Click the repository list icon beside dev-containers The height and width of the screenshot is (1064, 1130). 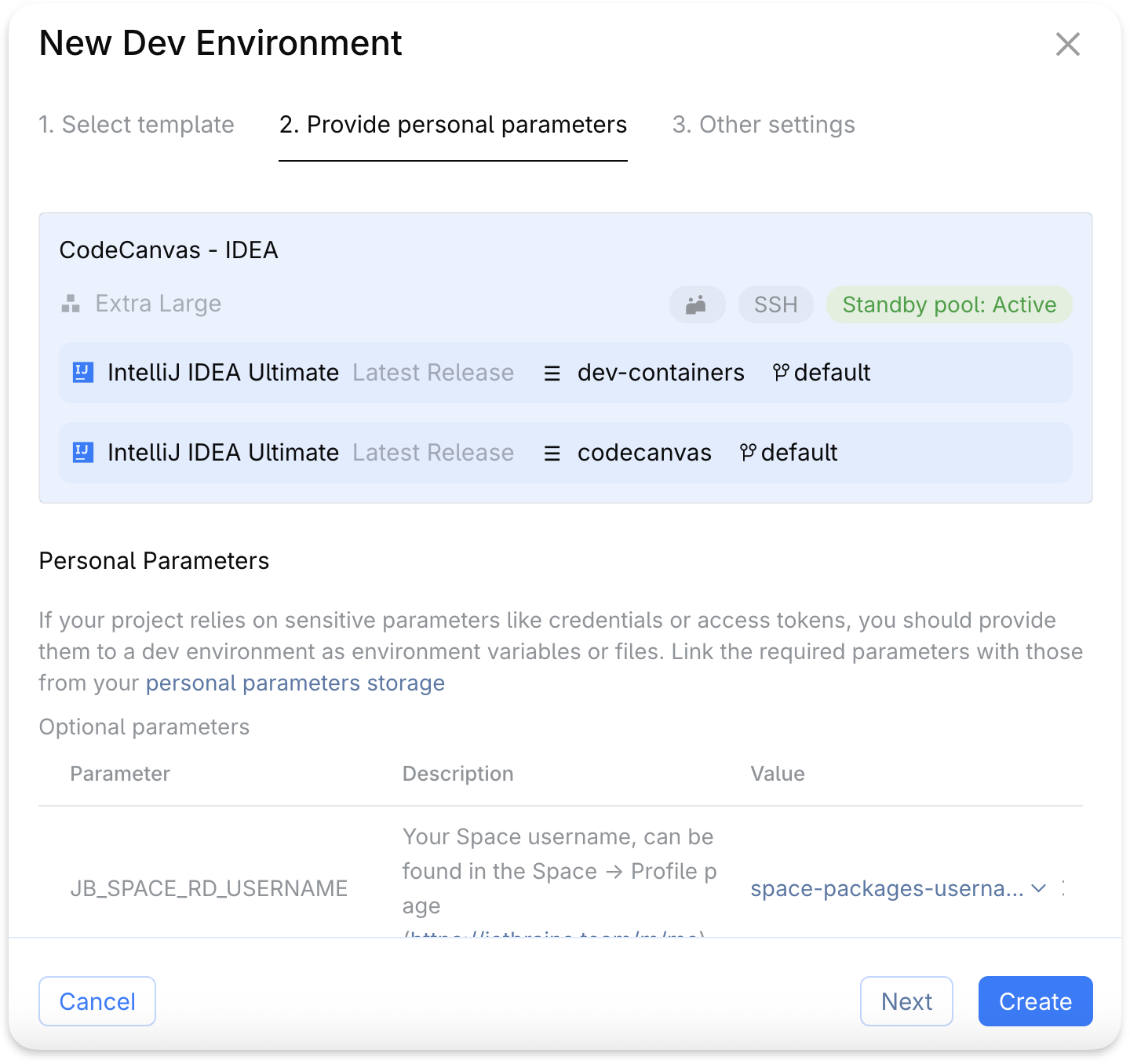click(552, 373)
